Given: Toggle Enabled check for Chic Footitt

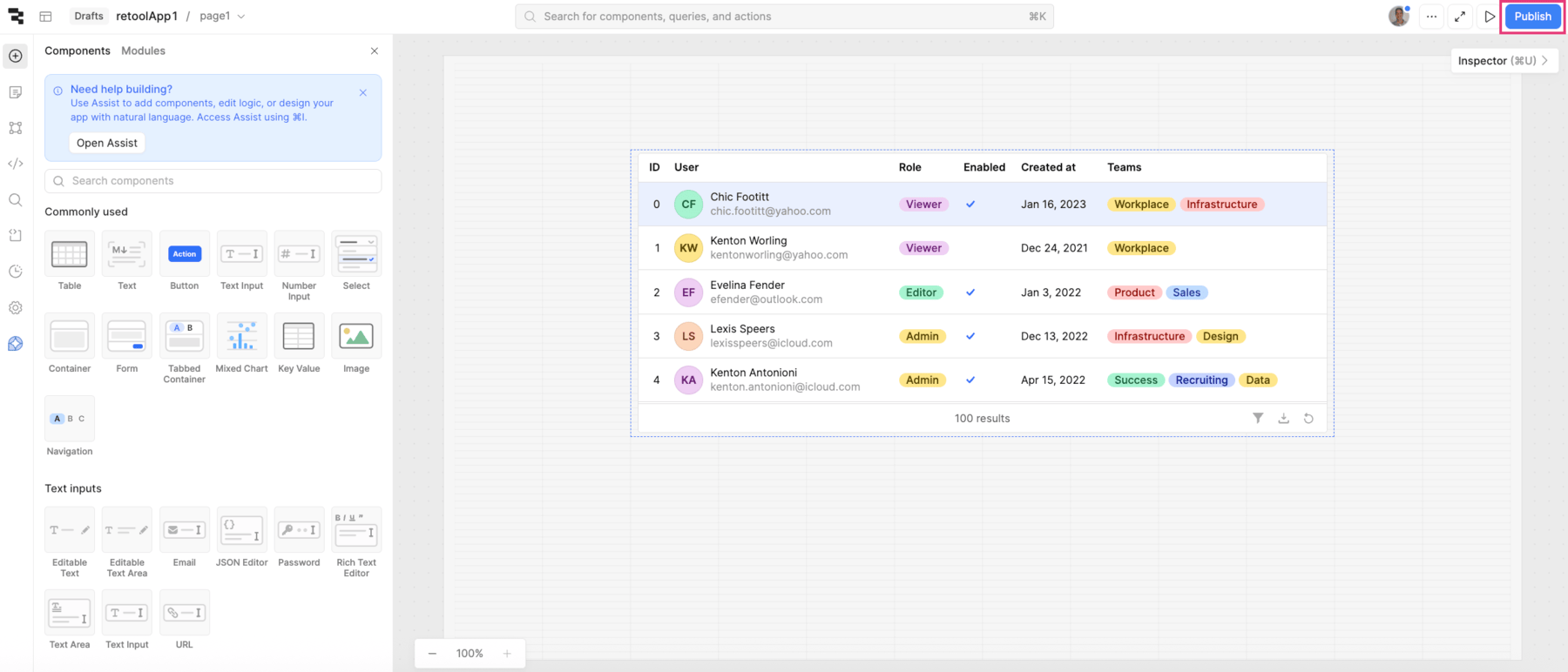Looking at the screenshot, I should pos(970,205).
